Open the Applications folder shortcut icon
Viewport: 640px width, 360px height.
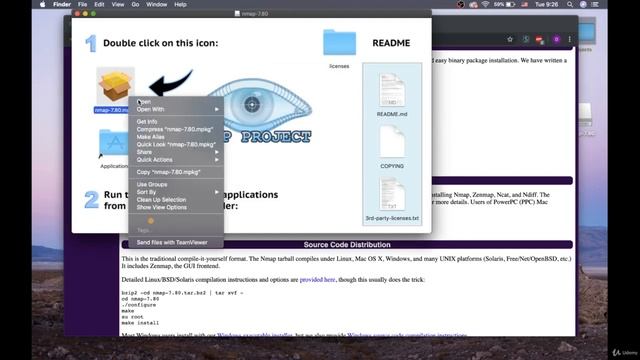pos(113,142)
